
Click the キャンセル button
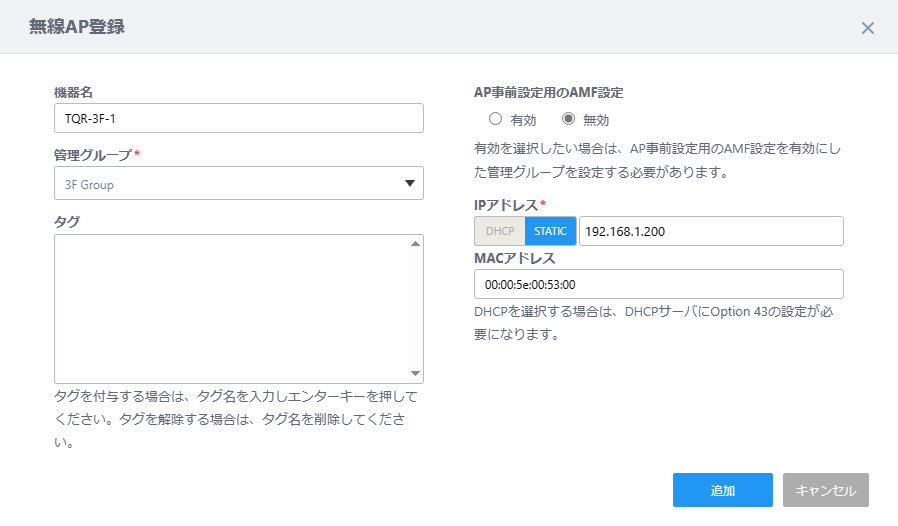pyautogui.click(x=826, y=490)
